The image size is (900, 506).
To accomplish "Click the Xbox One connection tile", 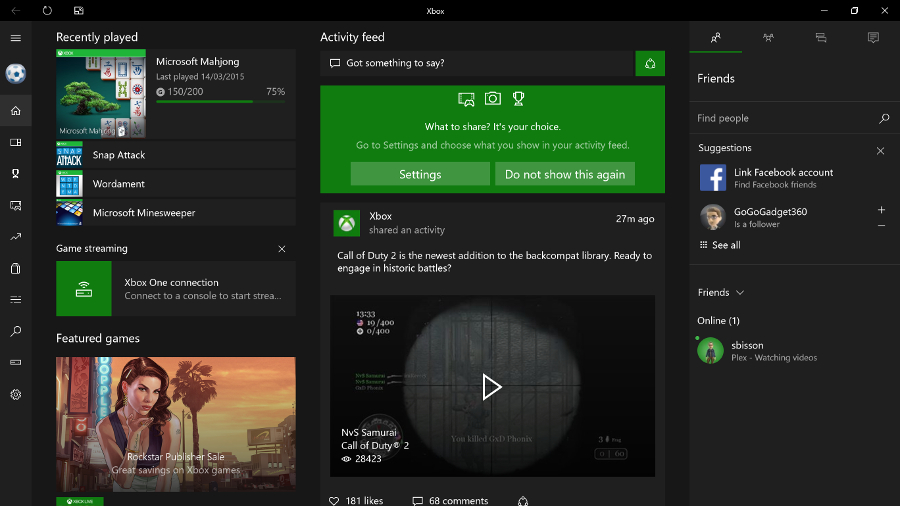I will click(x=176, y=289).
